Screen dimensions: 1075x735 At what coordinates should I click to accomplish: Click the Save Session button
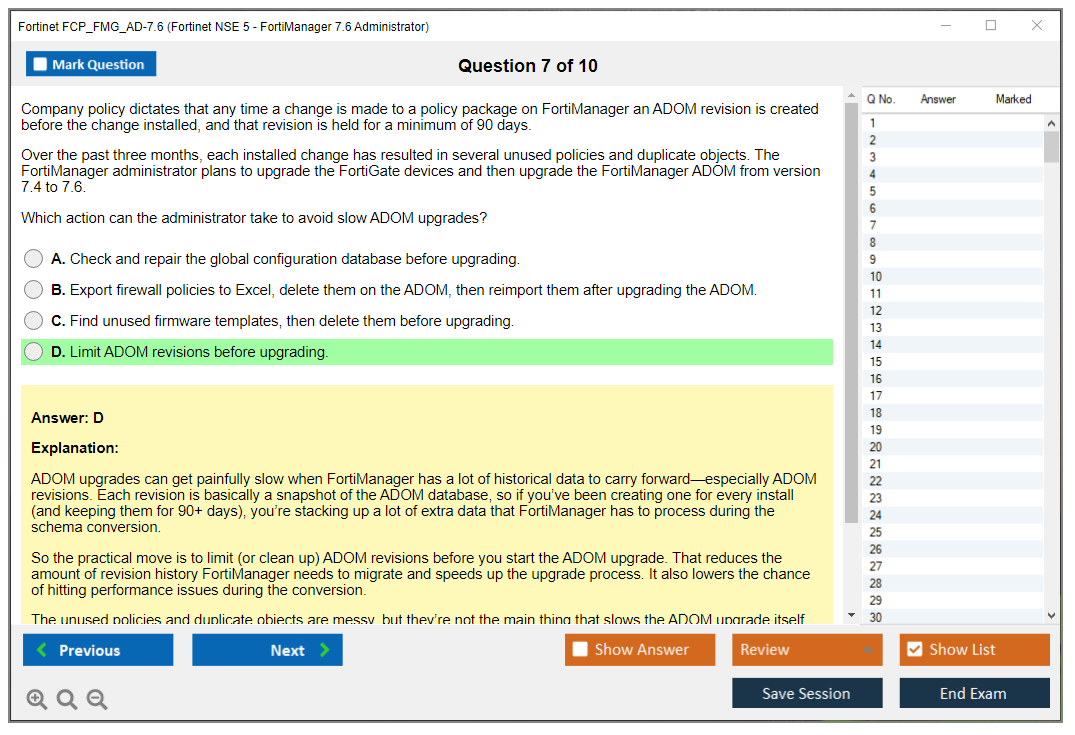[807, 693]
